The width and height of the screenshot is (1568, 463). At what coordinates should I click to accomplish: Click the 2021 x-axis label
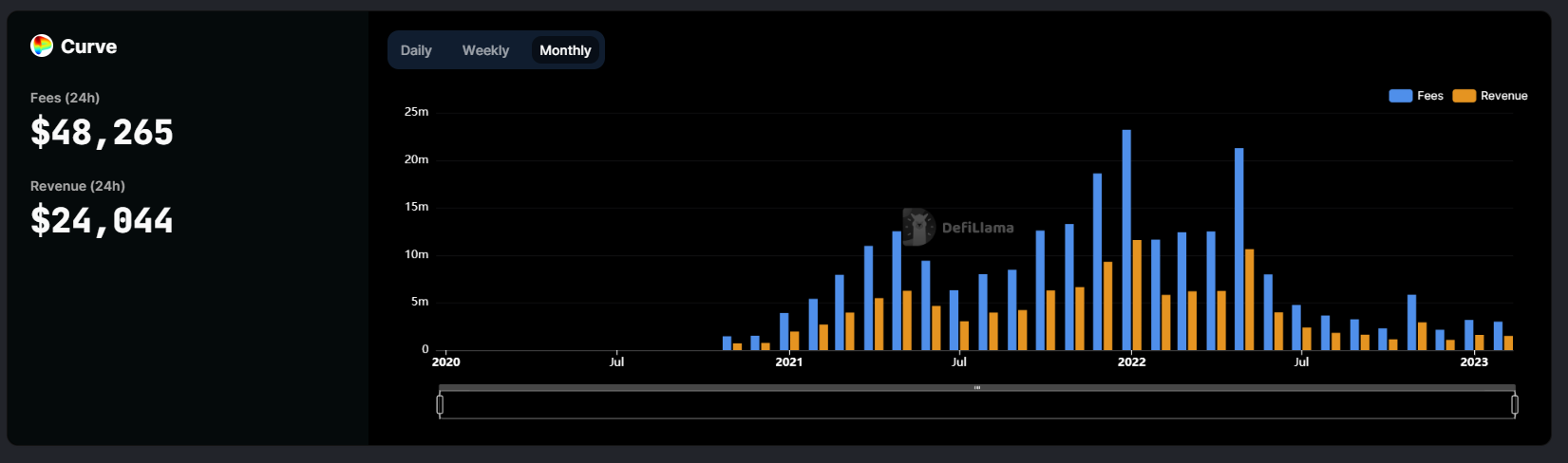click(788, 361)
